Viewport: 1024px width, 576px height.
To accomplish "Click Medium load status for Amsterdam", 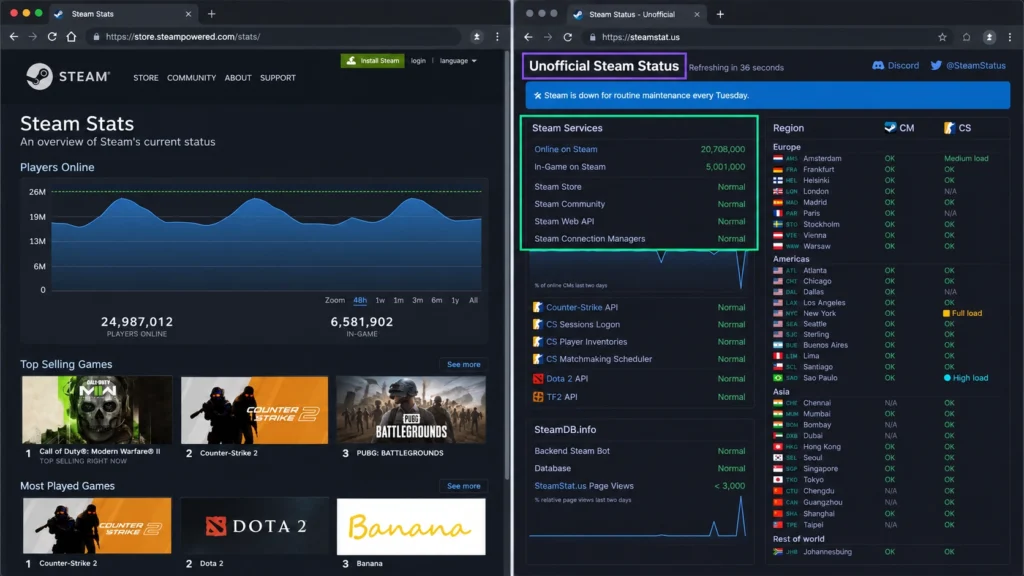I will 966,158.
